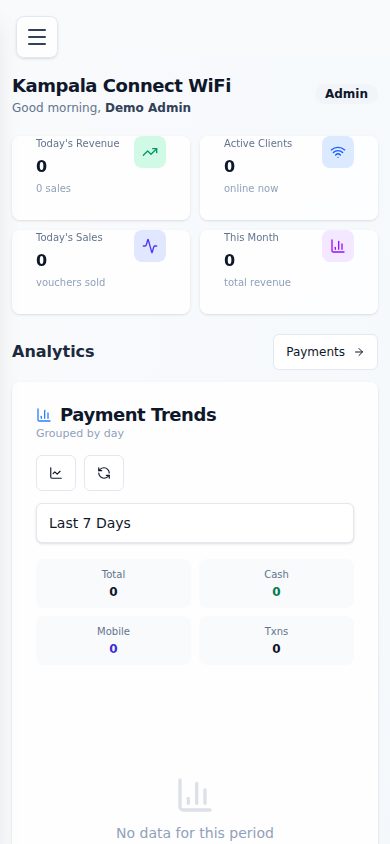This screenshot has height=844, width=390.
Task: Click the green trending-up revenue icon
Action: pos(150,152)
